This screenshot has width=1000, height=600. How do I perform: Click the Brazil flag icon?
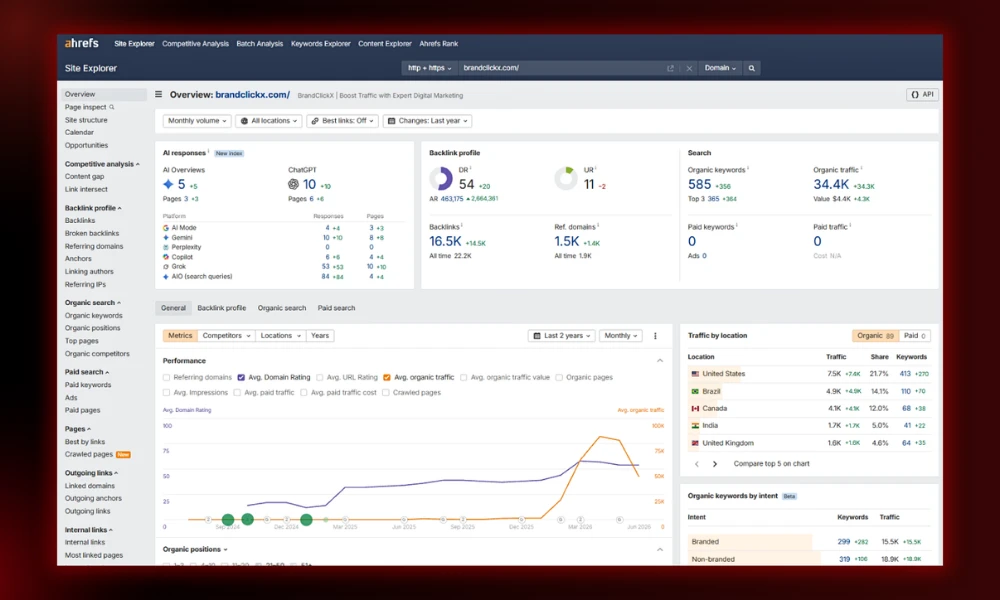click(695, 391)
